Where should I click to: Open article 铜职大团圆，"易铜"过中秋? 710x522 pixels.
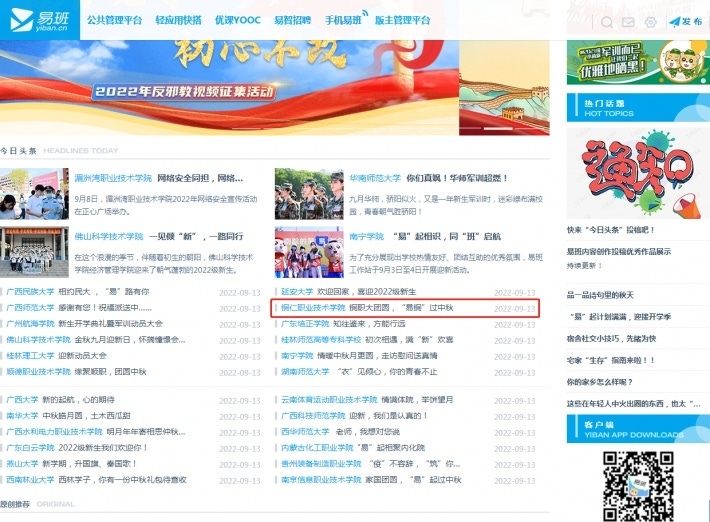401,308
